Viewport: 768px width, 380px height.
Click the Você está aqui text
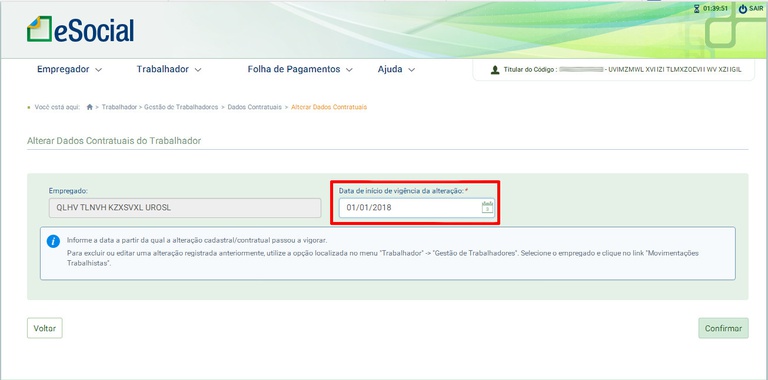point(57,107)
